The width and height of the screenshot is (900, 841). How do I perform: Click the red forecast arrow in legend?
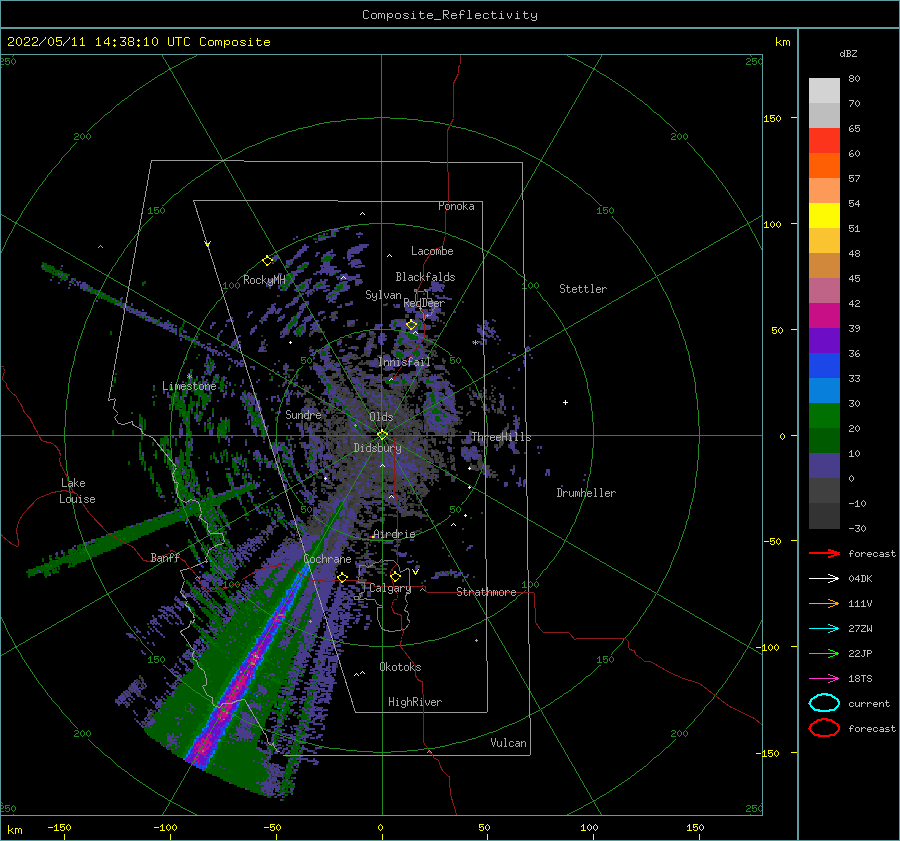tap(824, 553)
